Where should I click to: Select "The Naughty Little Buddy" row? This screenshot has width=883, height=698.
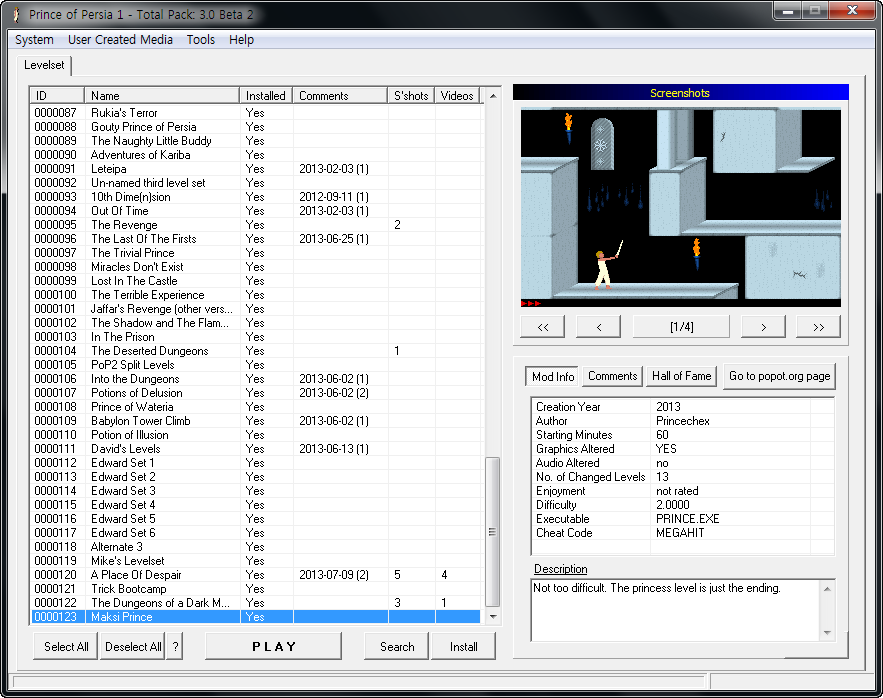[256, 141]
